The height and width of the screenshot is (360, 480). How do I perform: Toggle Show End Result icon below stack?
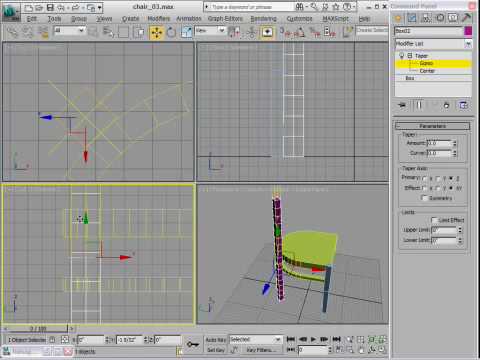click(x=419, y=105)
